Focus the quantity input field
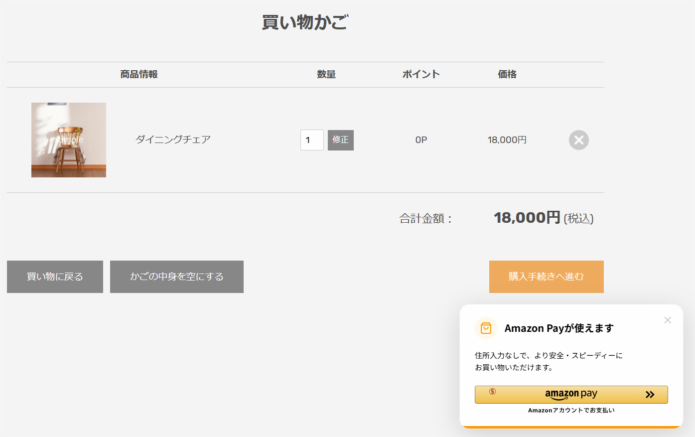The width and height of the screenshot is (695, 437). [x=311, y=140]
